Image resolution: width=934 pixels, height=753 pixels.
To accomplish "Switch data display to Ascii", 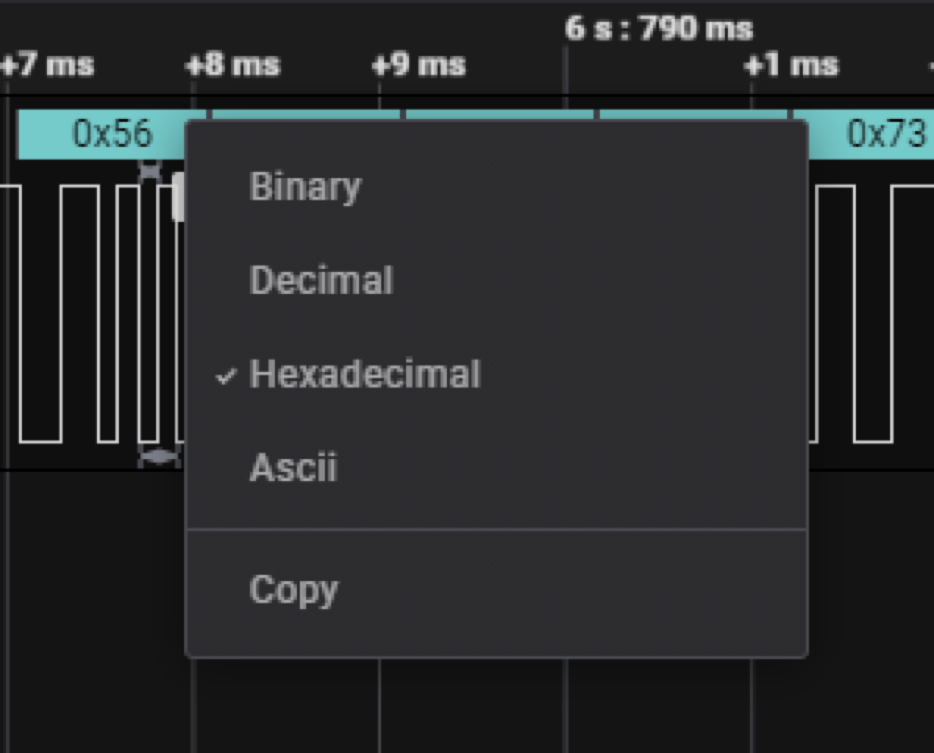I will (293, 468).
